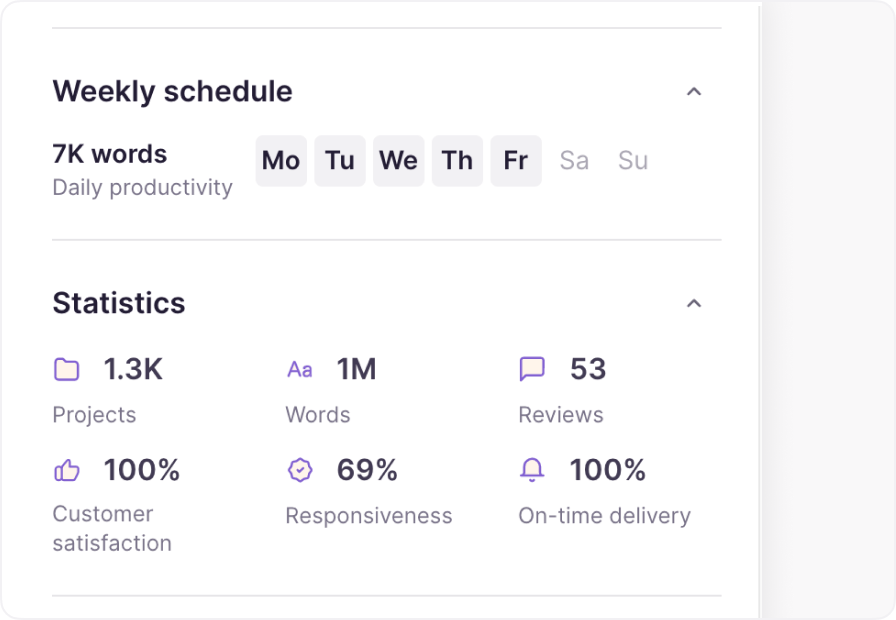Collapse the Statistics section
The height and width of the screenshot is (620, 896).
click(694, 303)
